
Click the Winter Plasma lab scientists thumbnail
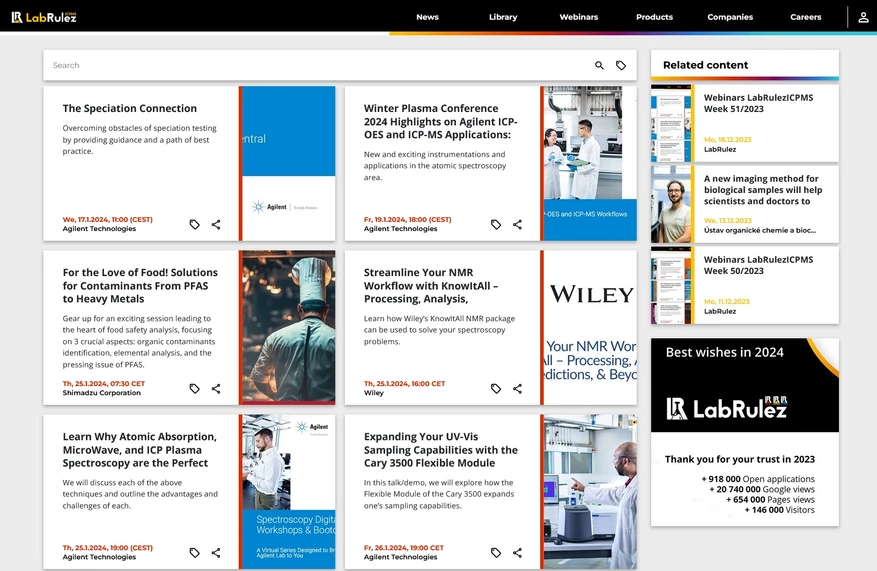pyautogui.click(x=590, y=163)
